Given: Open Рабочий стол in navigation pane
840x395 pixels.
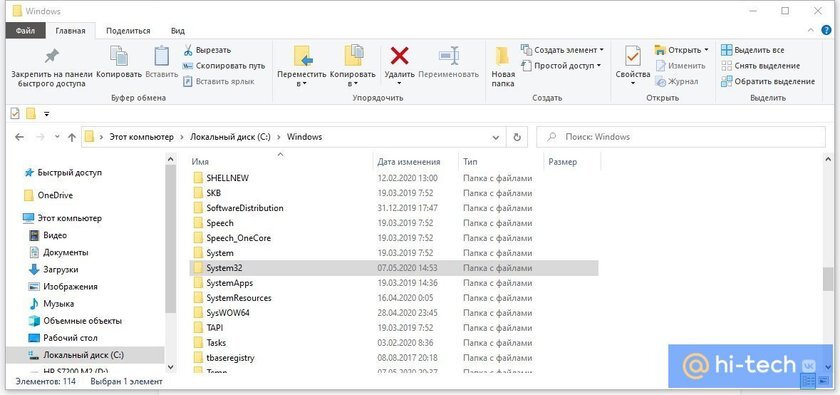Looking at the screenshot, I should (63, 338).
